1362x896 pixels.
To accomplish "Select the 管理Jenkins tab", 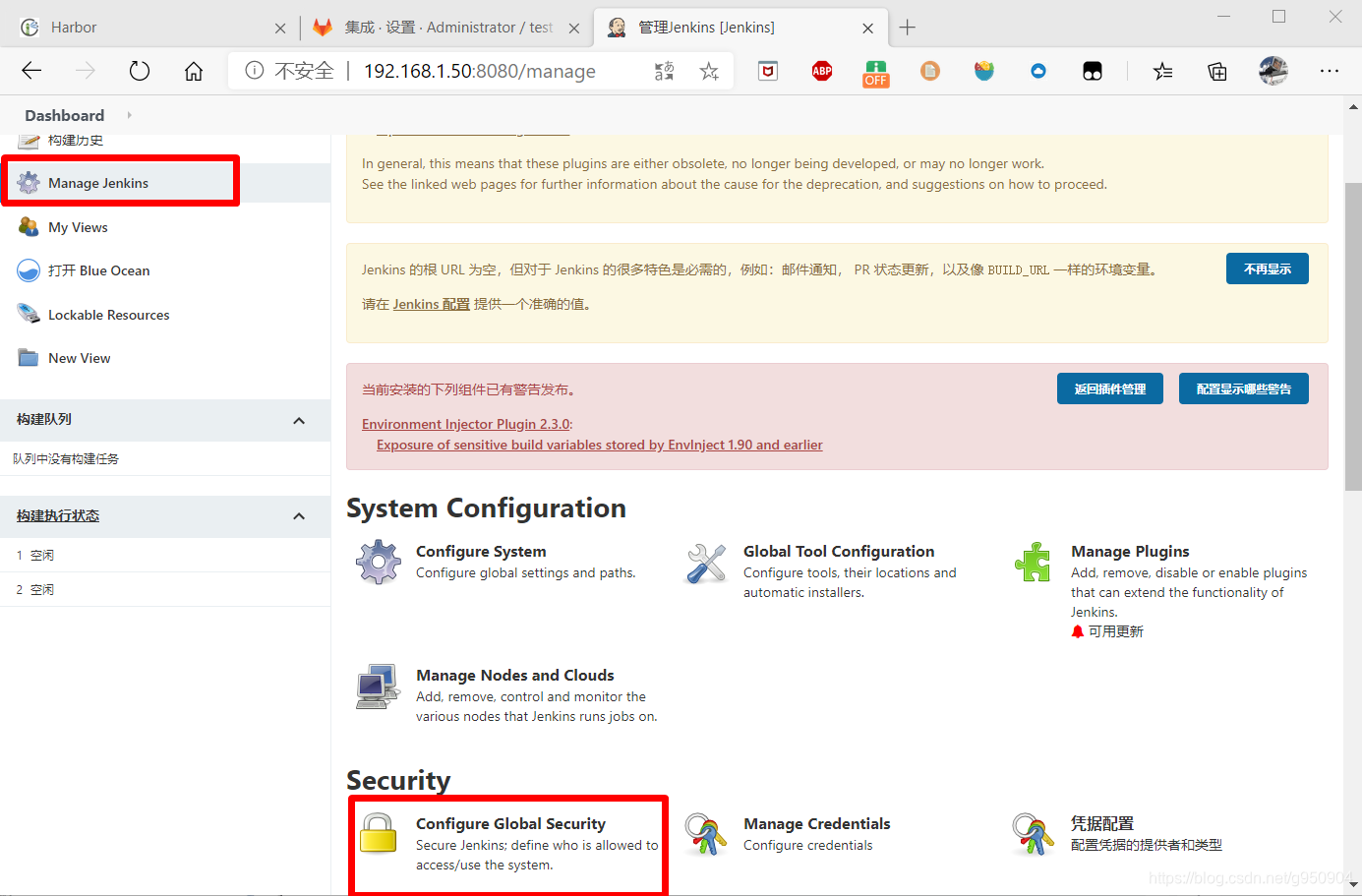I will click(740, 28).
